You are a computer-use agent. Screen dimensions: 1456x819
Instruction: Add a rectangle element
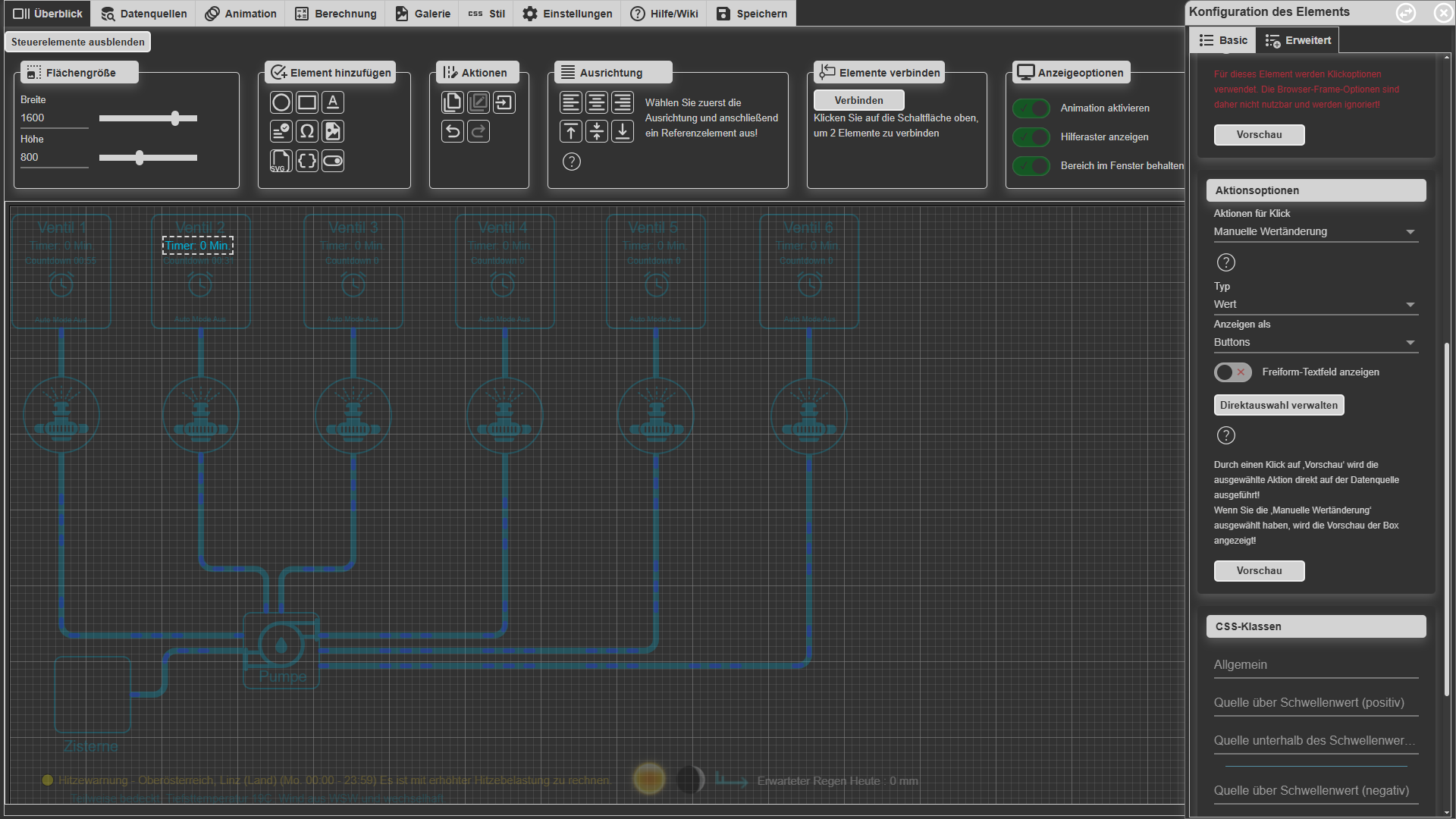[x=307, y=102]
